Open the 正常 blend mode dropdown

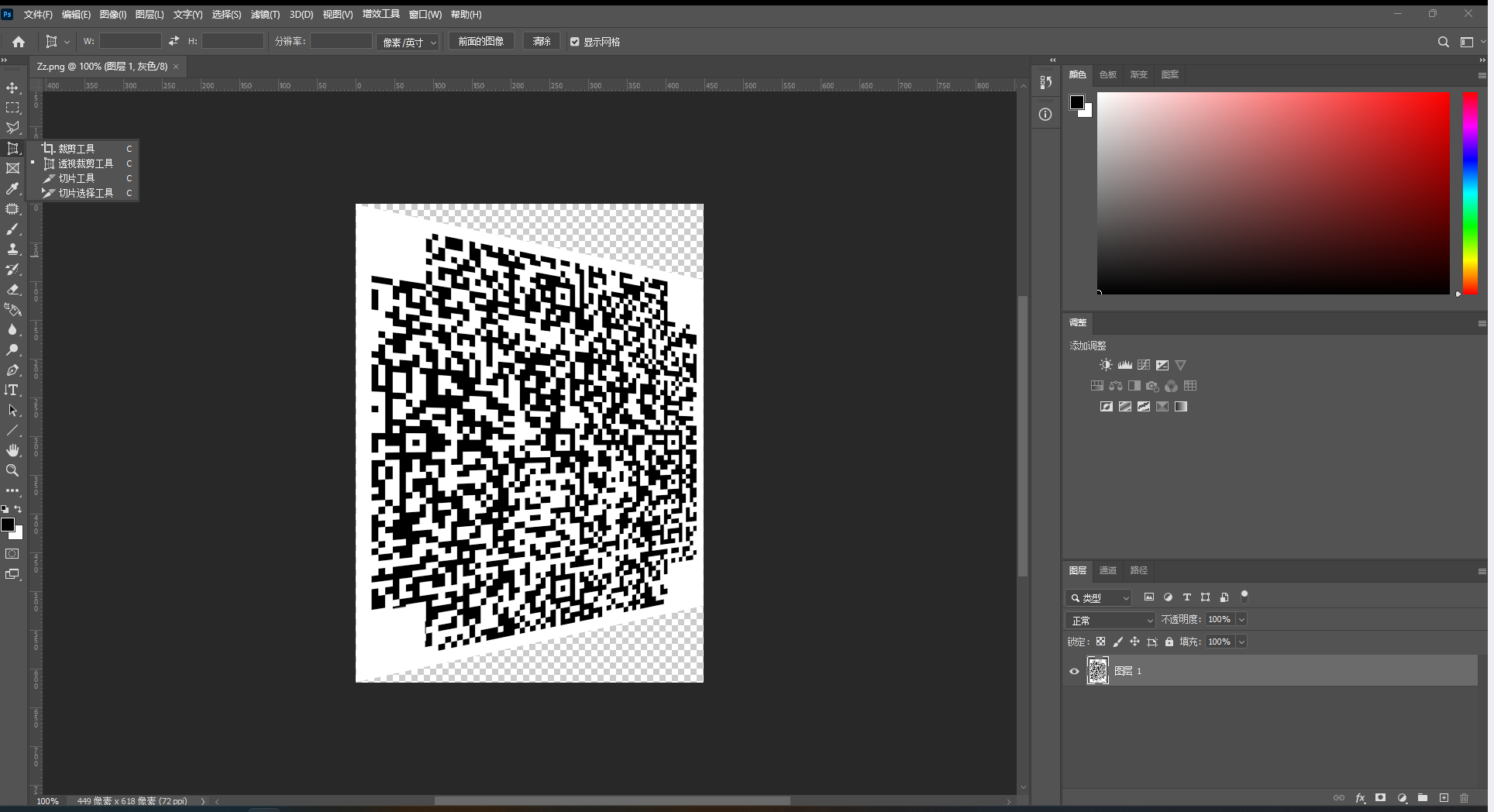pyautogui.click(x=1110, y=620)
